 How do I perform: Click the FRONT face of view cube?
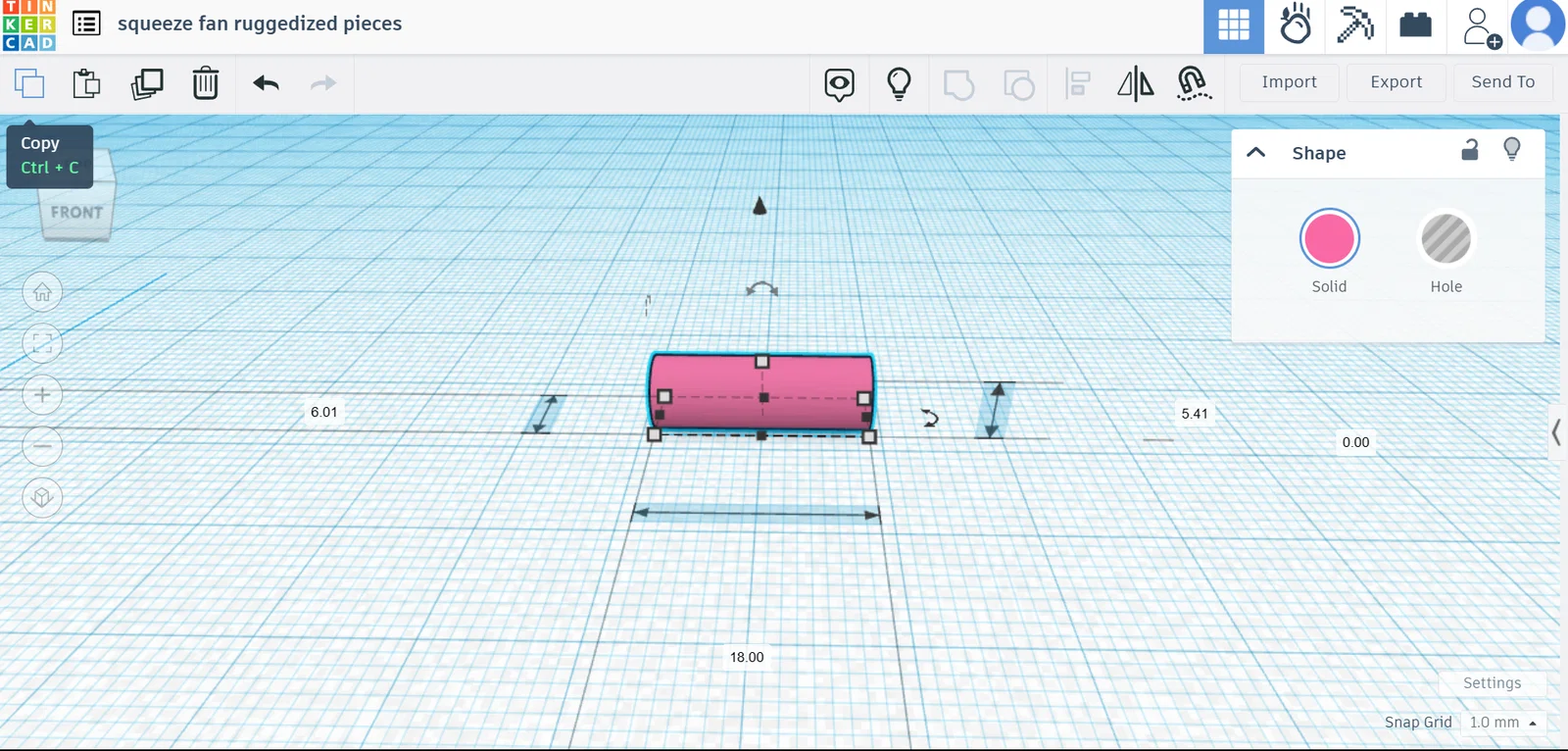click(76, 213)
